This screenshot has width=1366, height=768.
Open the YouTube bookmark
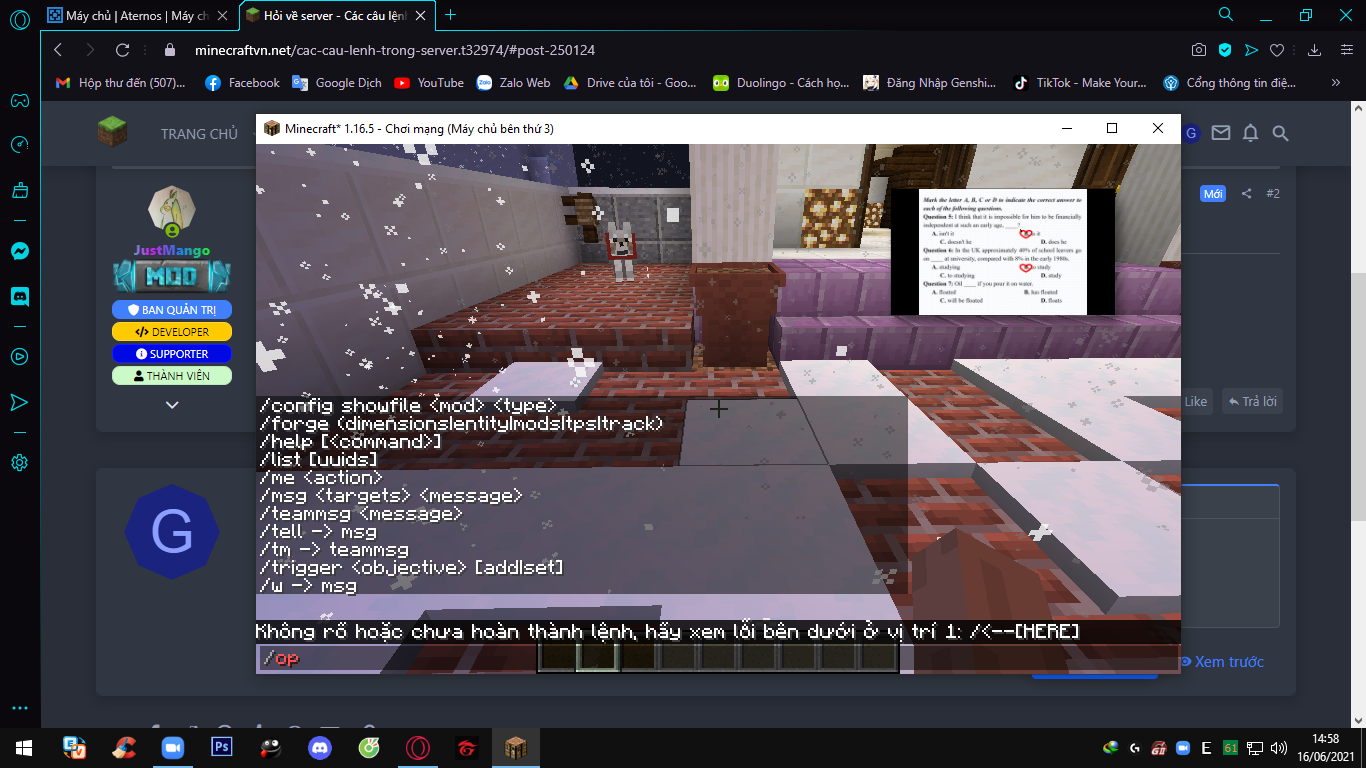point(429,83)
